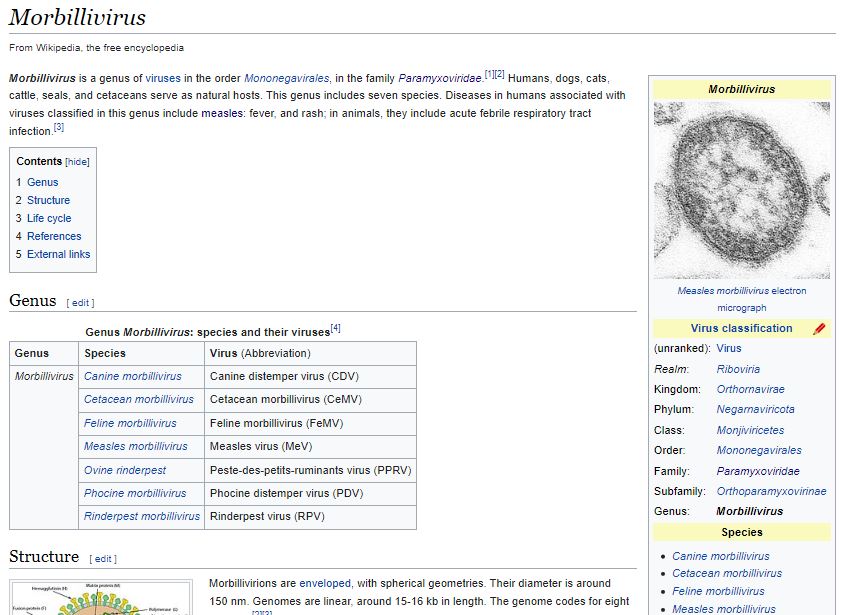Viewport: 842px width, 615px height.
Task: Click the 'Phocine distemper virus (PDV)' cell
Action: pos(310,494)
